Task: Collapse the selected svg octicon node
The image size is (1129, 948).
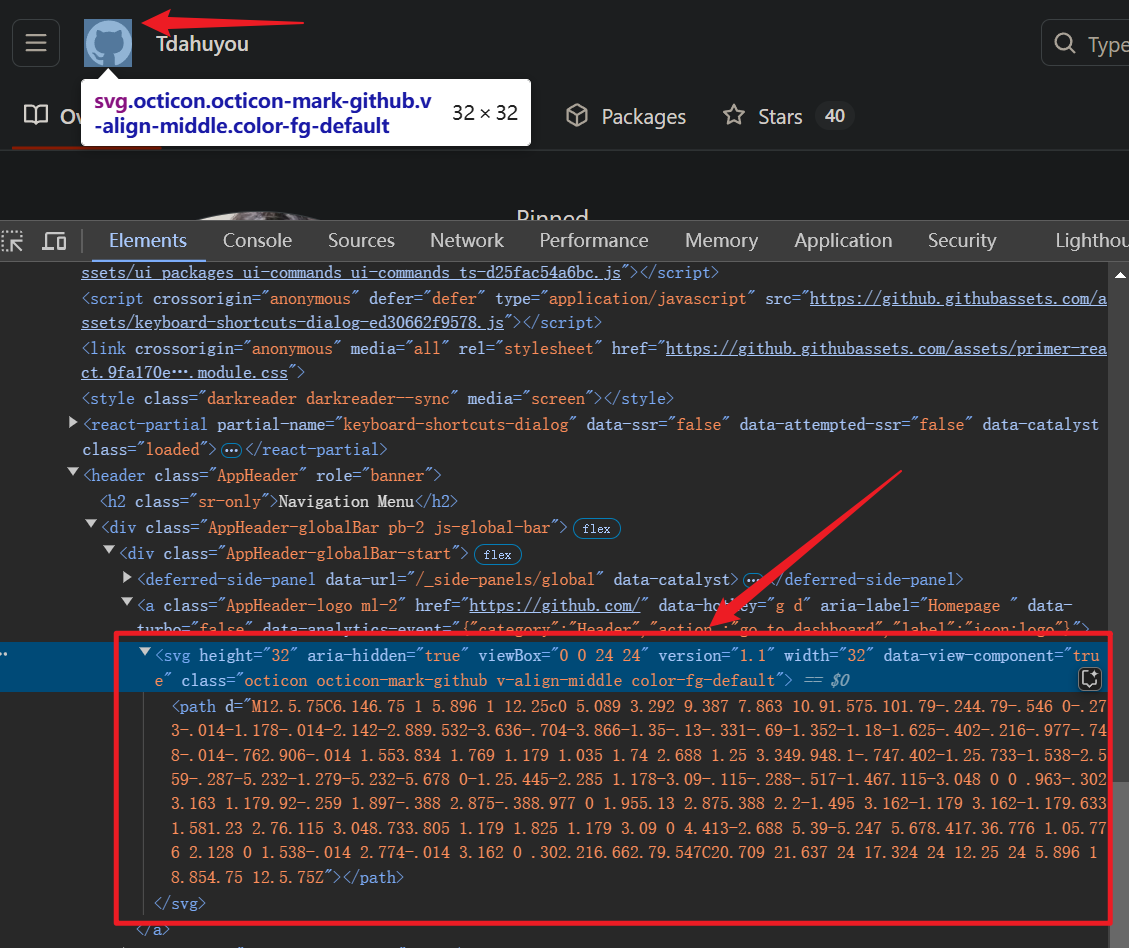Action: point(145,652)
